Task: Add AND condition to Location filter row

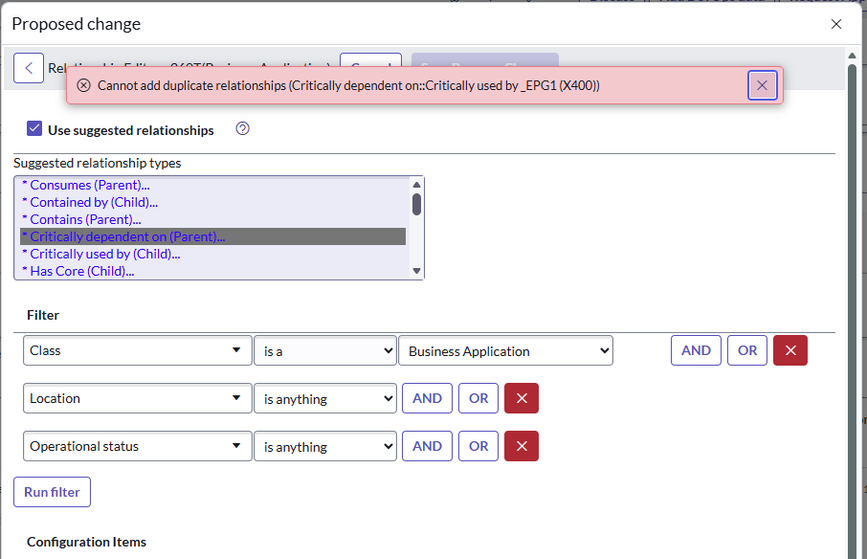Action: tap(427, 398)
